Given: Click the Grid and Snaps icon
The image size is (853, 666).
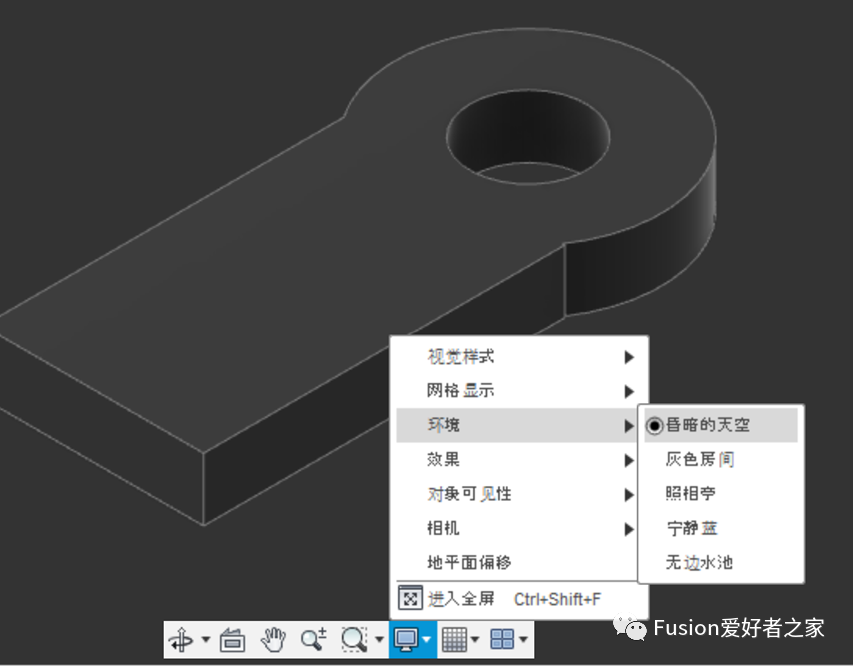Looking at the screenshot, I should point(454,639).
